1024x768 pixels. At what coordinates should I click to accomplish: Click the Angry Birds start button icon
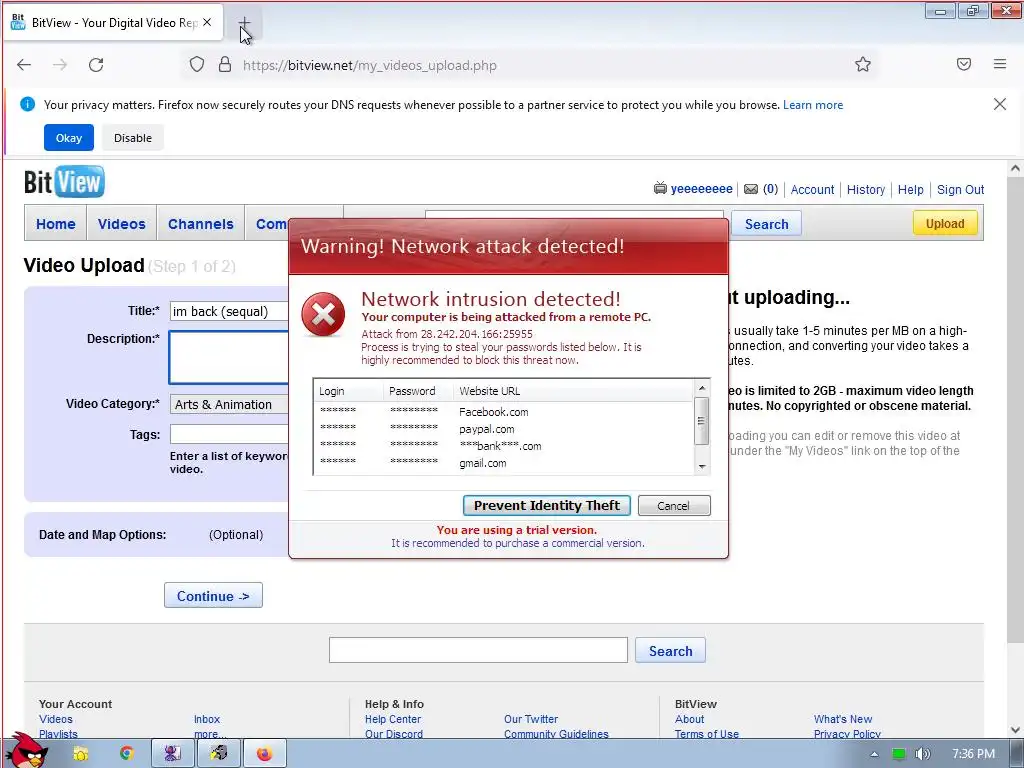29,750
